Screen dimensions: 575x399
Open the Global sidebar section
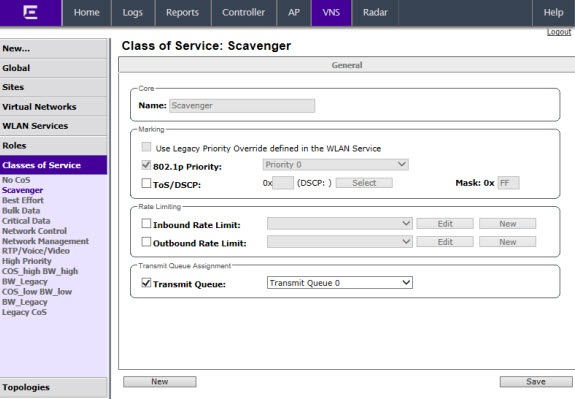click(x=54, y=68)
